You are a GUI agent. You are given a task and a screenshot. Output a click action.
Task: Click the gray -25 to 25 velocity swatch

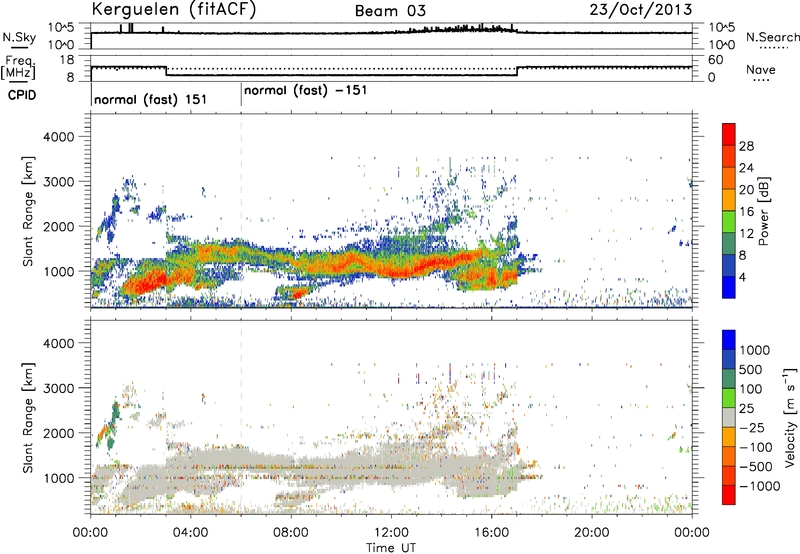click(x=729, y=418)
